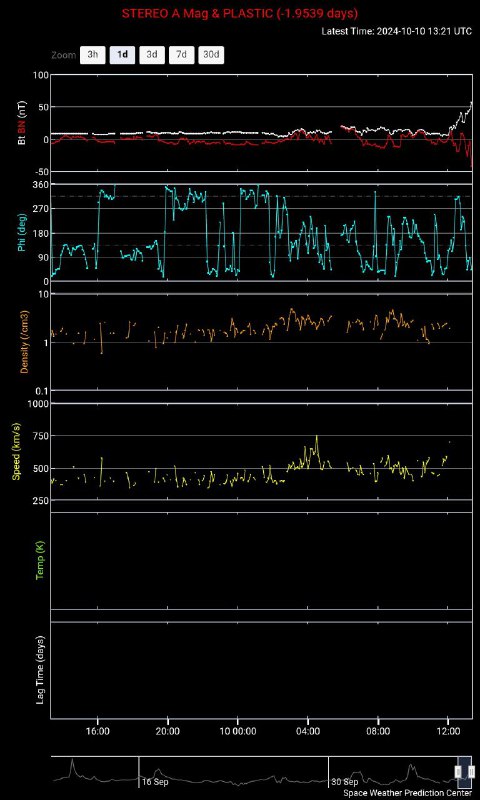480x800 pixels.
Task: Select the 3d zoom range button
Action: coord(152,55)
